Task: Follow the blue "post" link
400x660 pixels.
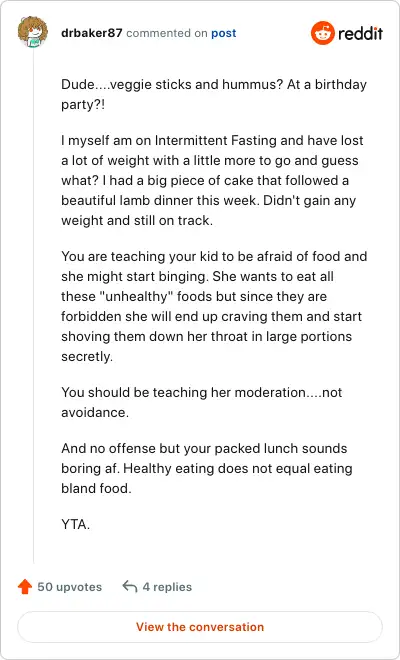Action: point(224,33)
